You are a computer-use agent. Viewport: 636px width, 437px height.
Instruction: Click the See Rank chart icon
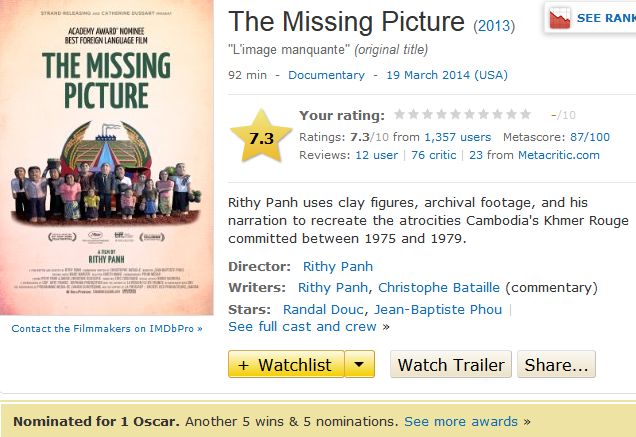[x=560, y=18]
